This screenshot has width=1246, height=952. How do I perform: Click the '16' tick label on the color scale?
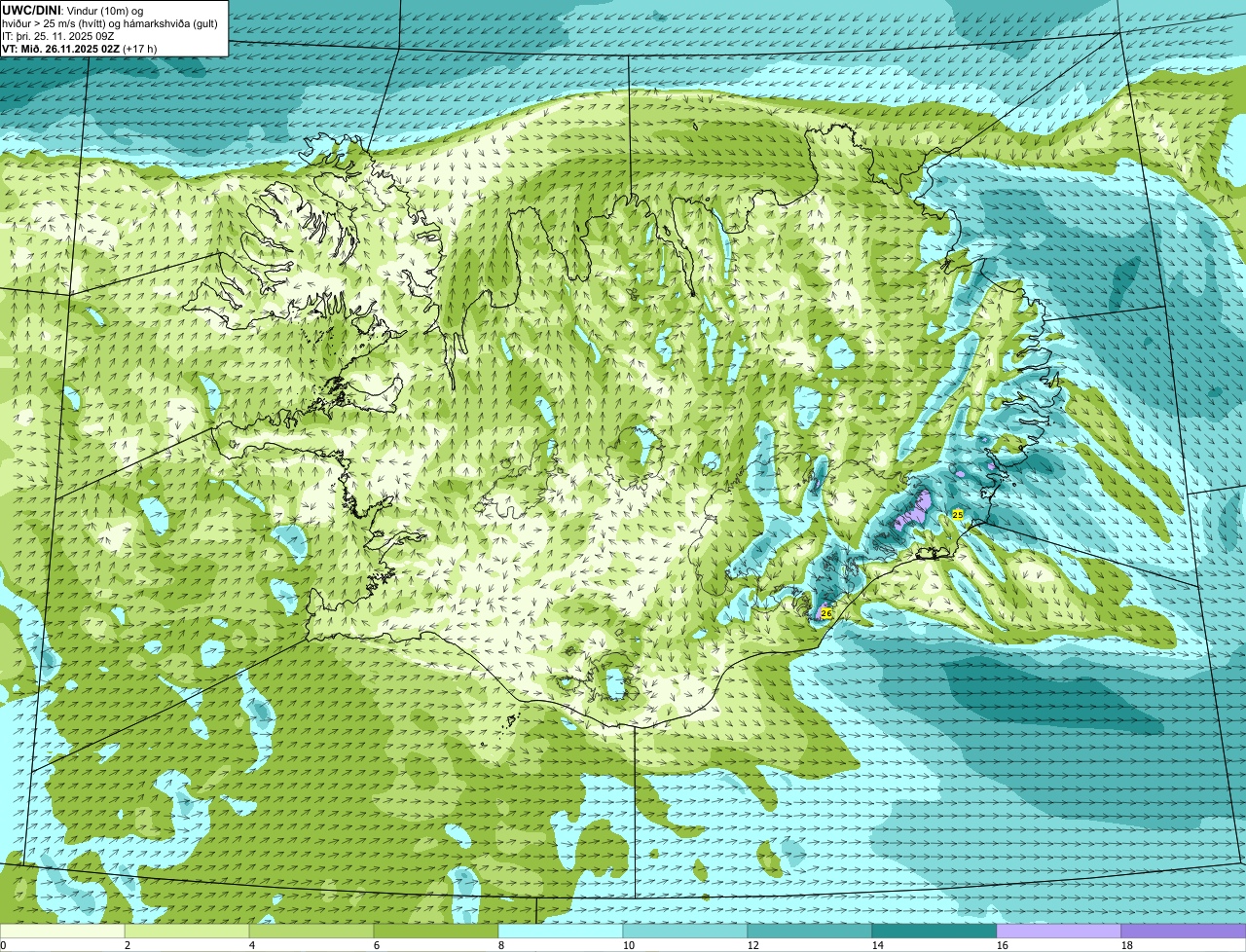click(1003, 945)
